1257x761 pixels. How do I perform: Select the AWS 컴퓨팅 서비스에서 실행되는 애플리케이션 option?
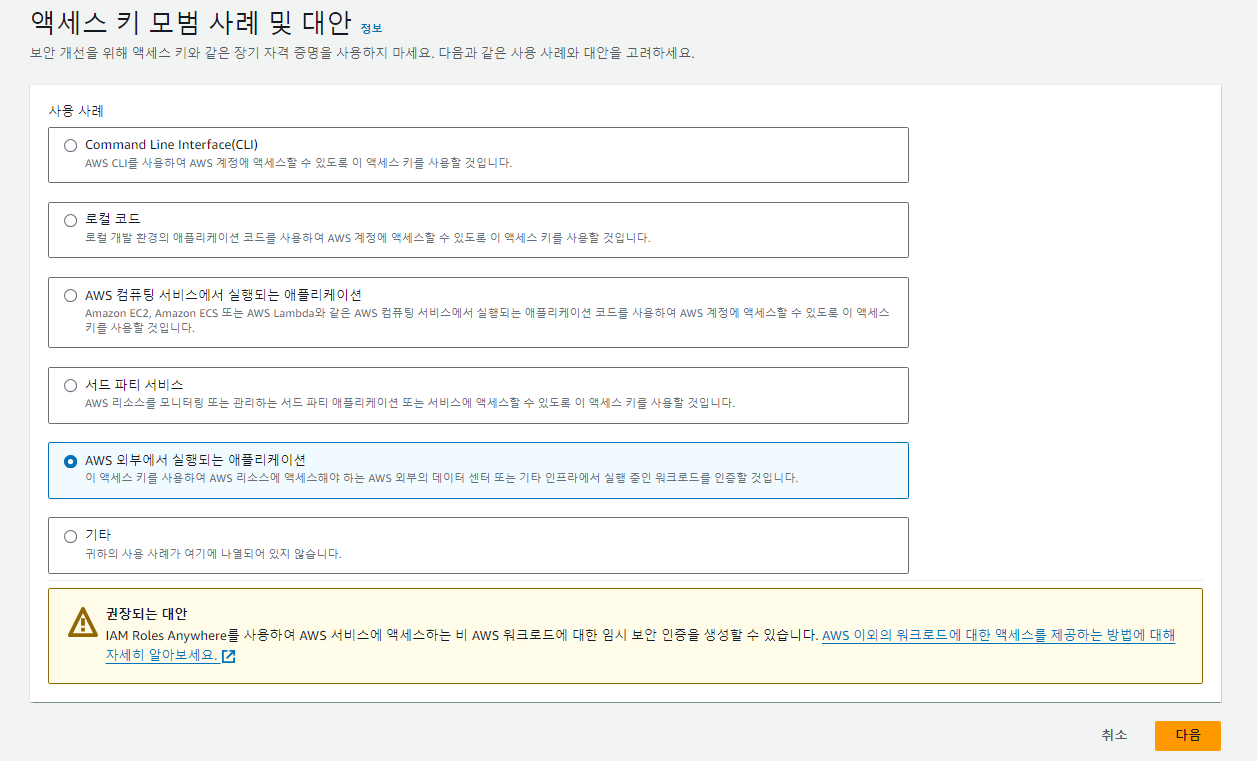pyautogui.click(x=70, y=294)
